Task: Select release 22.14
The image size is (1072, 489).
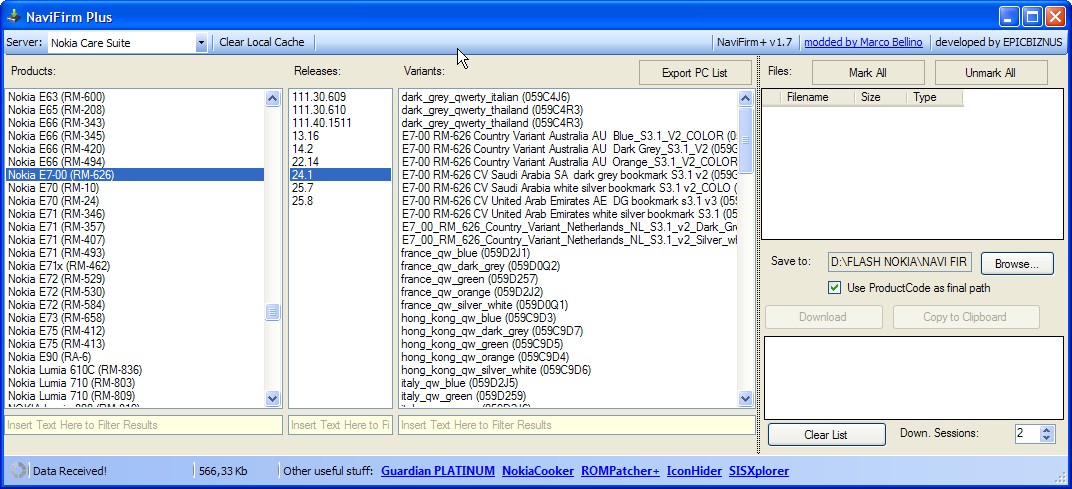Action: [340, 162]
